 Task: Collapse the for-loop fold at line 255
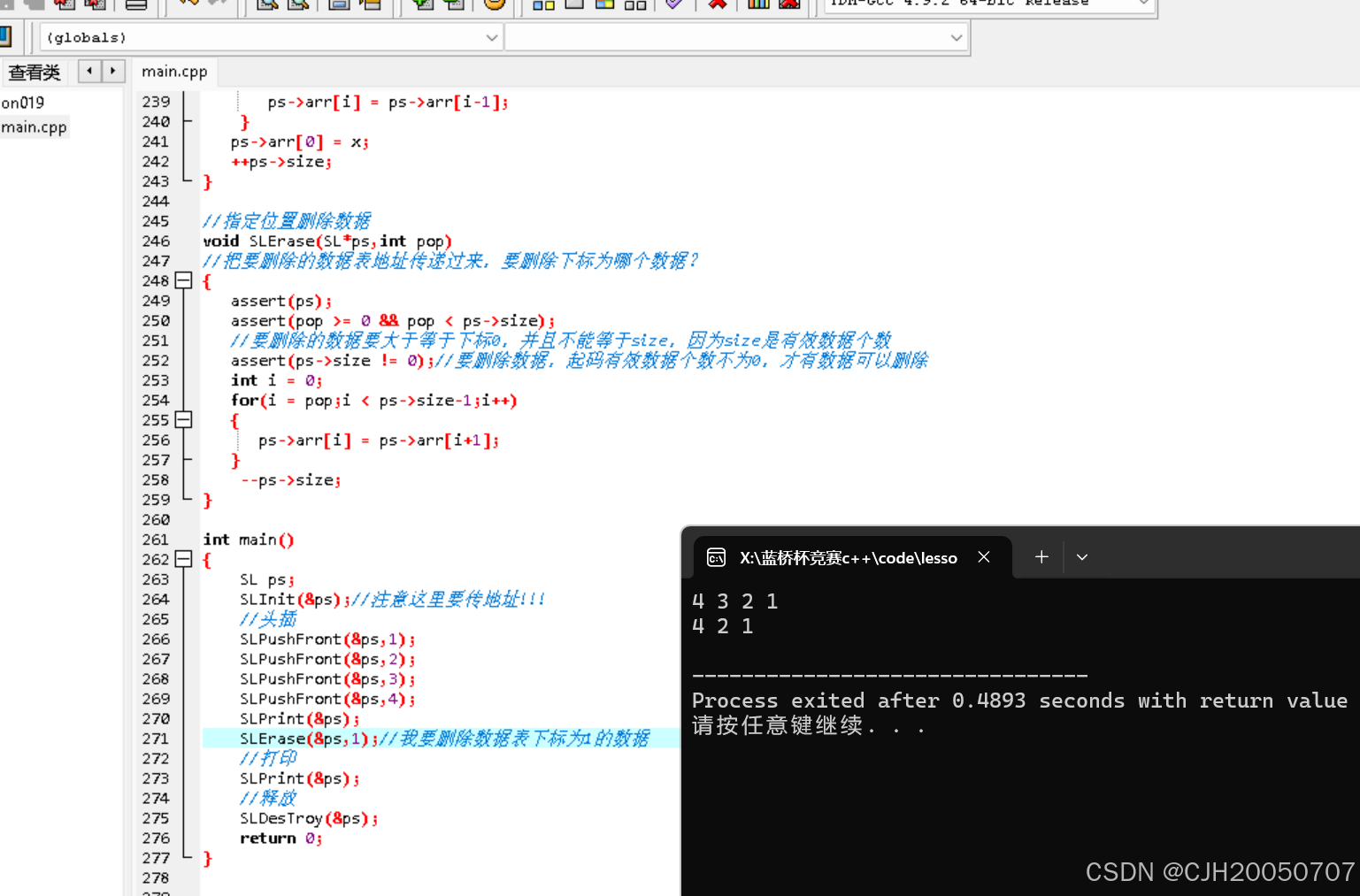click(183, 419)
